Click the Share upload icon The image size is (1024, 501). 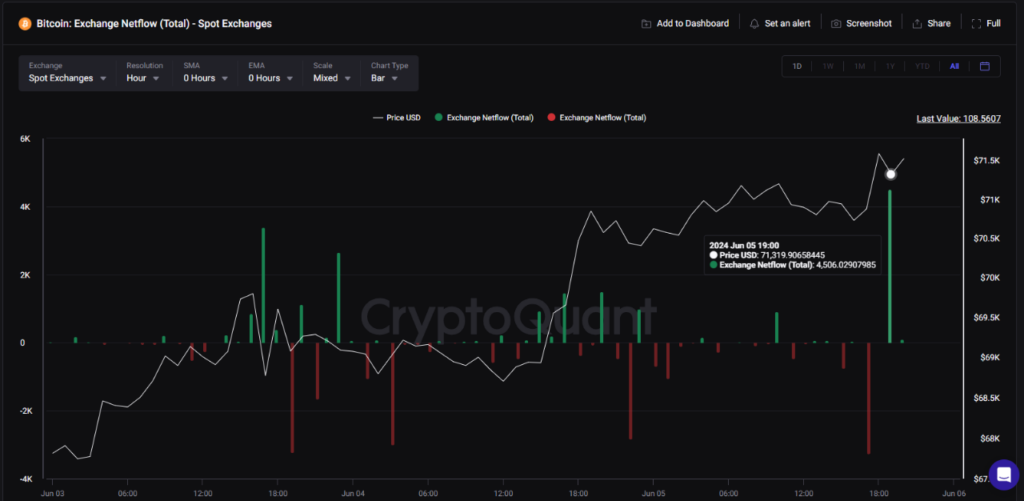(x=917, y=24)
